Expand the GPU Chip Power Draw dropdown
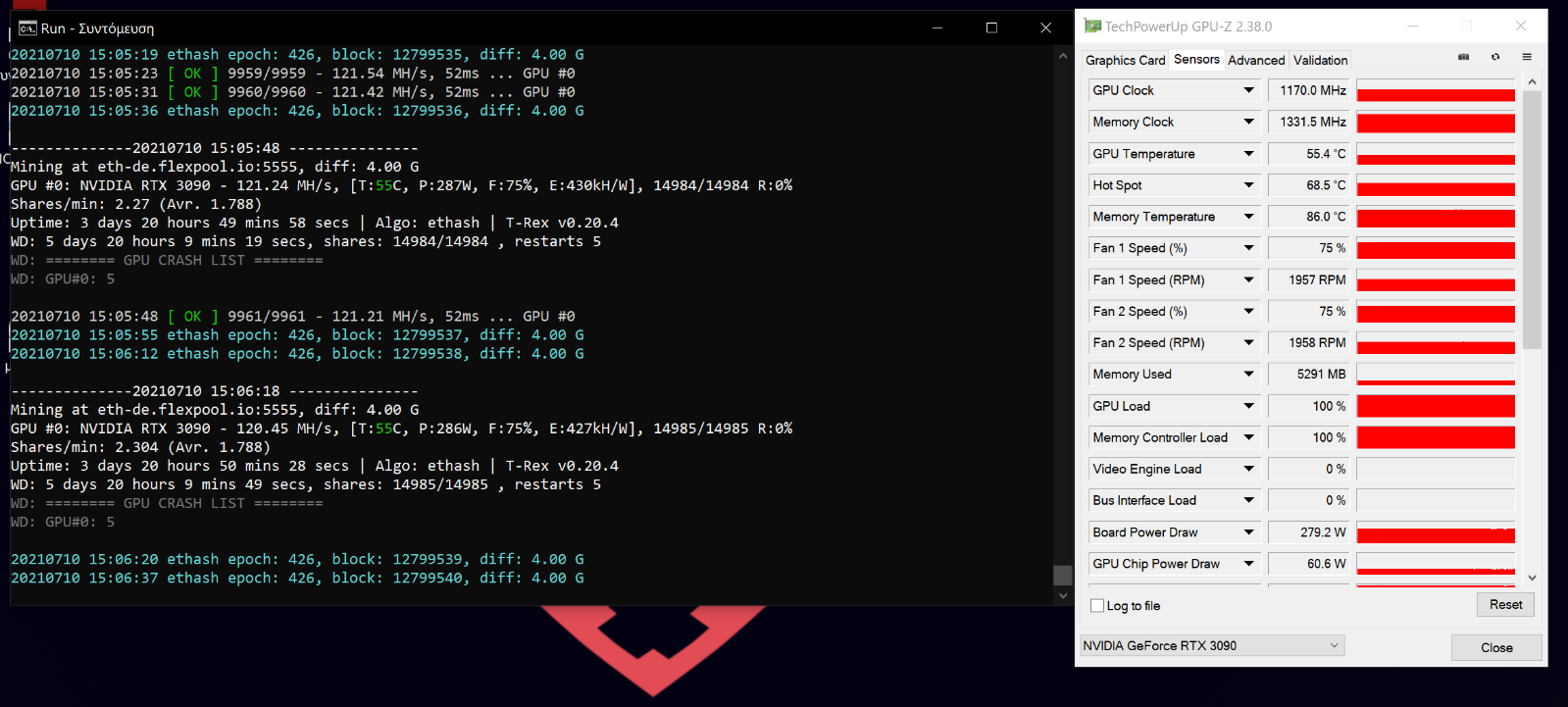This screenshot has height=707, width=1568. tap(1248, 564)
